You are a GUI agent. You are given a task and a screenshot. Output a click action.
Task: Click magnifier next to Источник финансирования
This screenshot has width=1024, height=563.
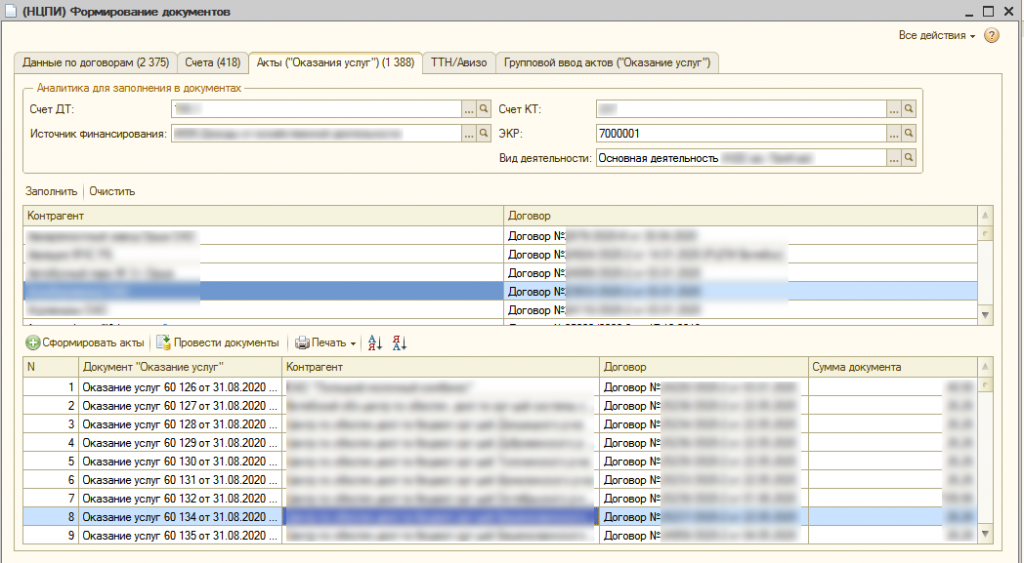[x=483, y=133]
